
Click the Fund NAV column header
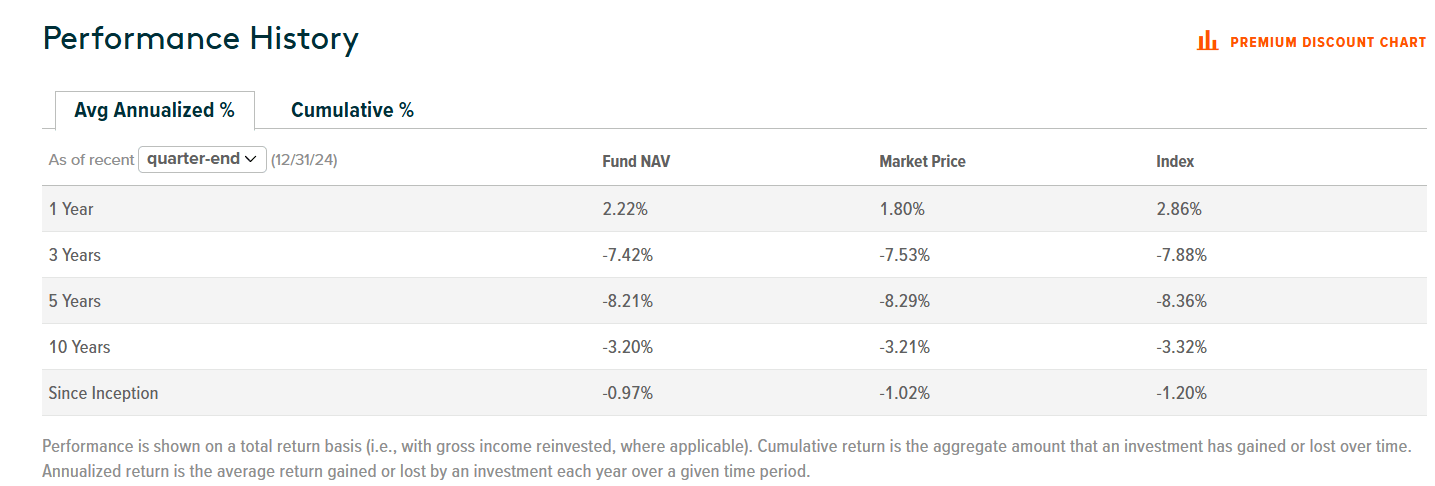(636, 161)
